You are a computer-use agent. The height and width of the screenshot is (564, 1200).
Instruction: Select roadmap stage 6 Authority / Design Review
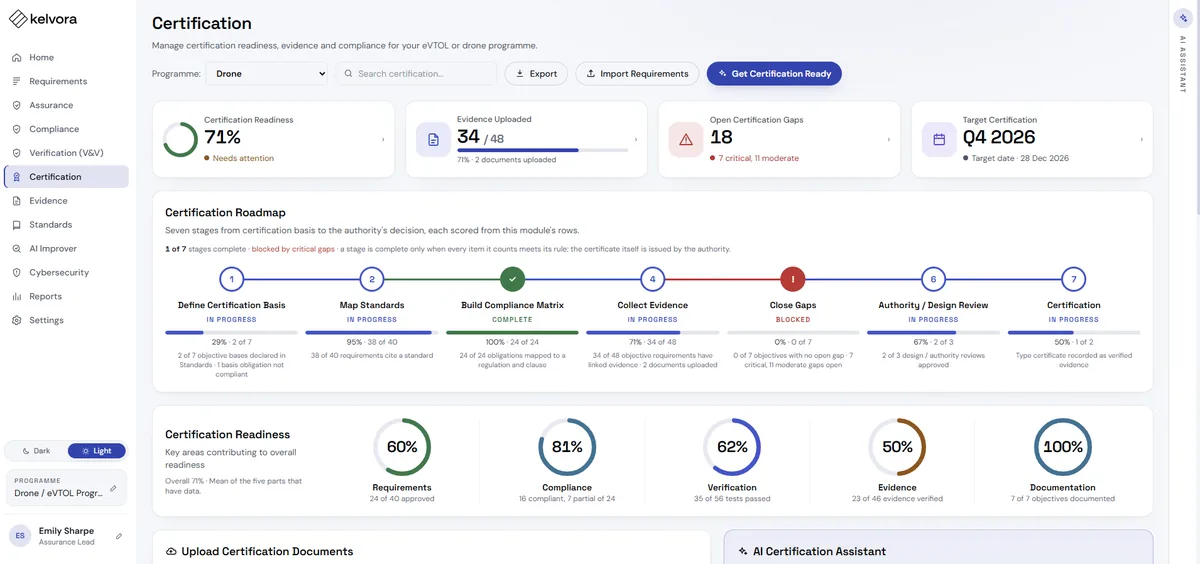coord(933,280)
